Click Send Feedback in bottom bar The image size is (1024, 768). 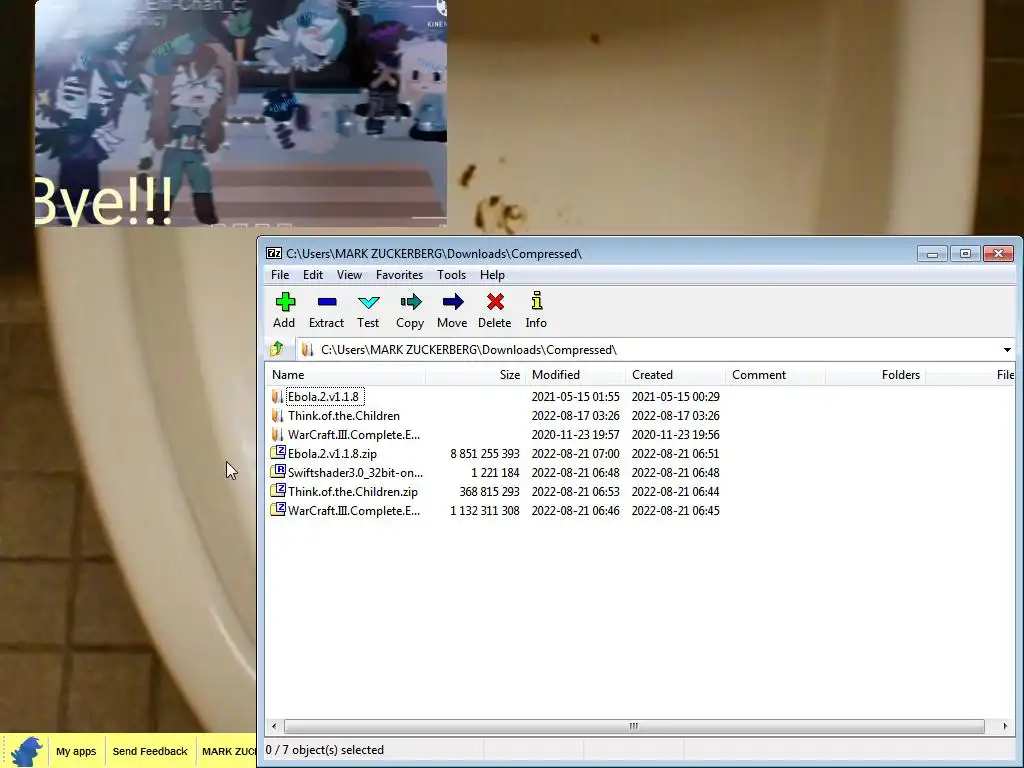[150, 751]
